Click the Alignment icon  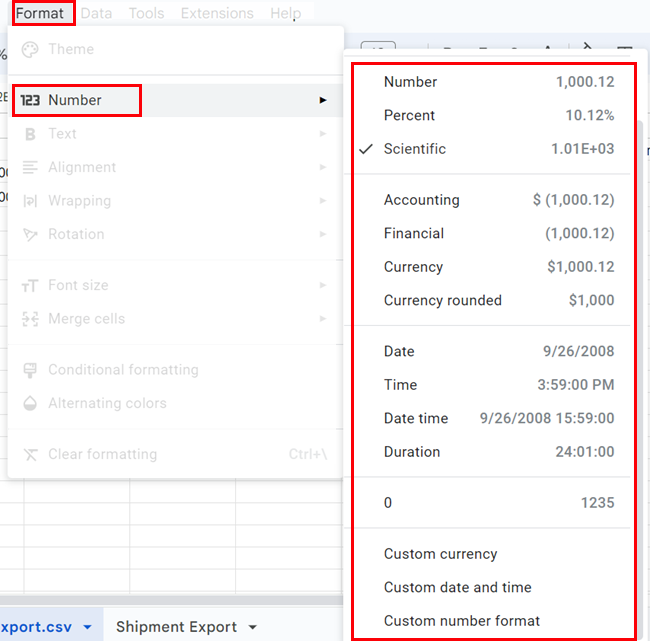(30, 167)
